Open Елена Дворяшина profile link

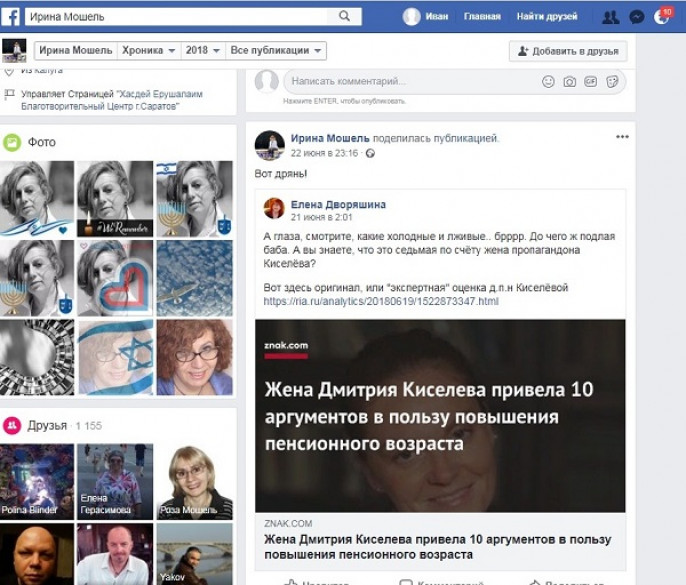pos(338,204)
